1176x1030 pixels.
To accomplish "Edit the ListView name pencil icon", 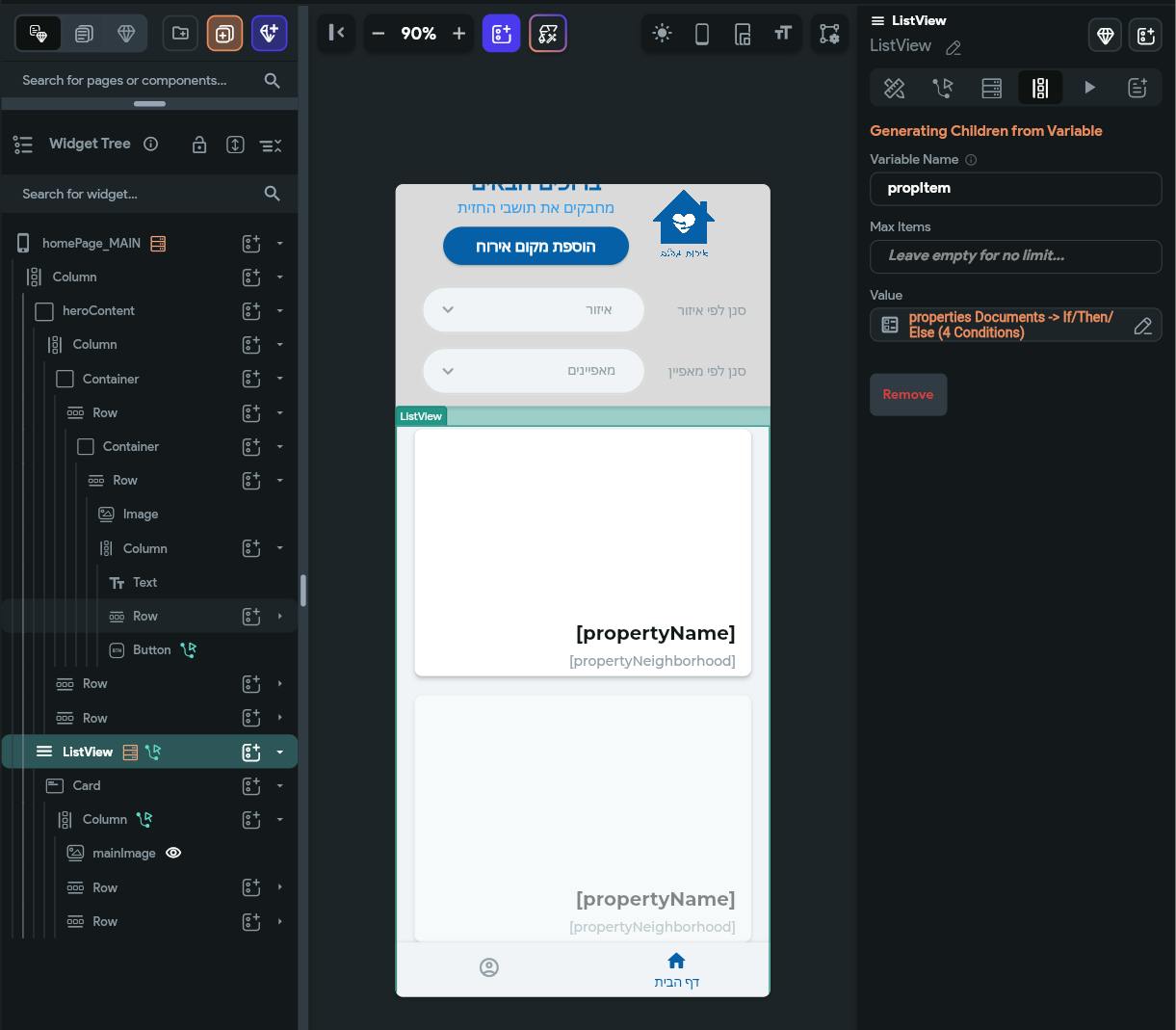I will [x=954, y=47].
